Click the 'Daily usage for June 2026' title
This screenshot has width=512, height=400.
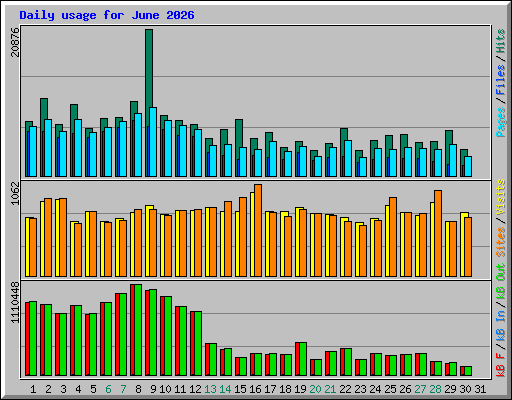pyautogui.click(x=107, y=15)
